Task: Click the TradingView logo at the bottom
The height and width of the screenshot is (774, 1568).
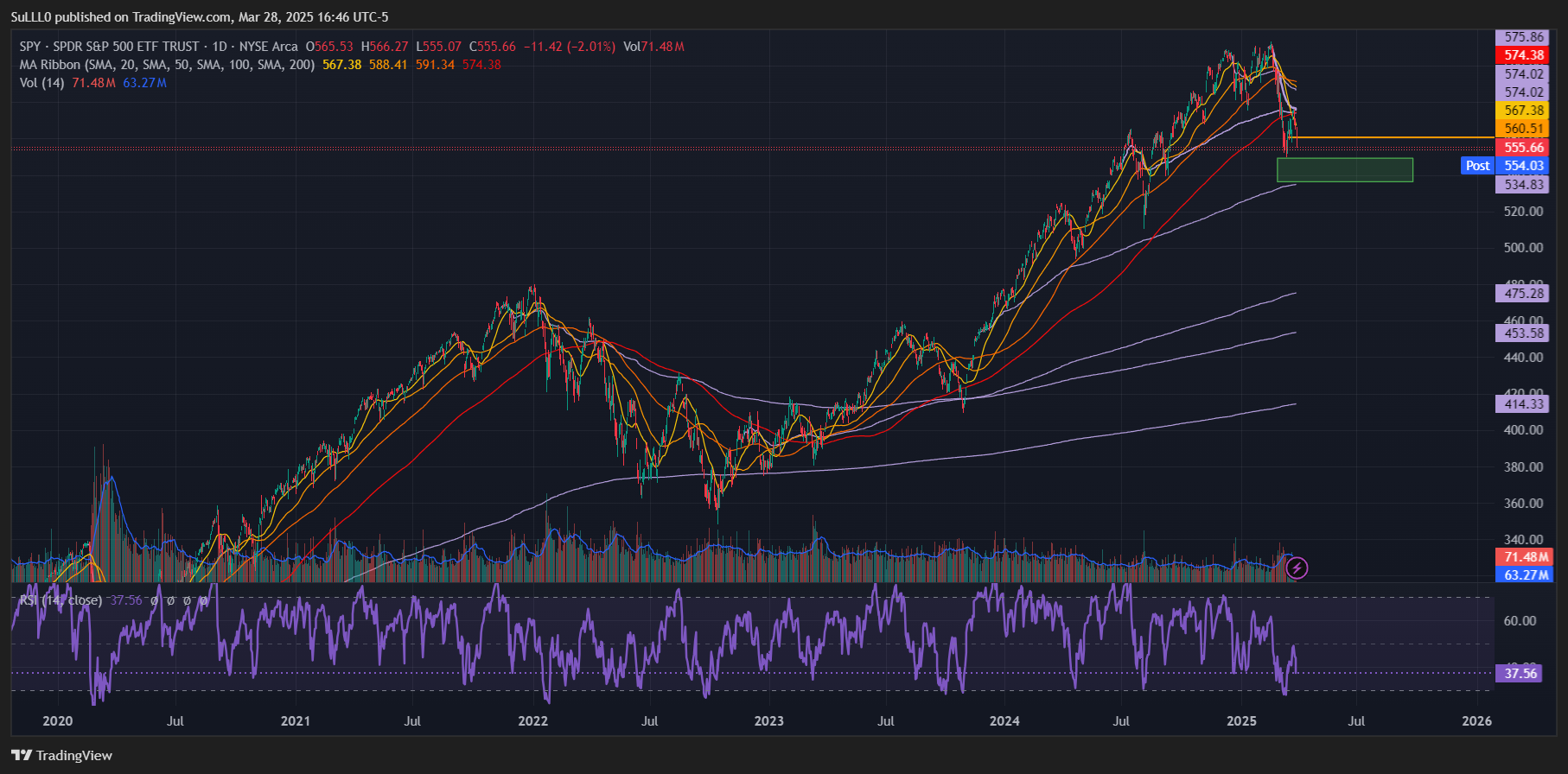Action: (x=62, y=755)
